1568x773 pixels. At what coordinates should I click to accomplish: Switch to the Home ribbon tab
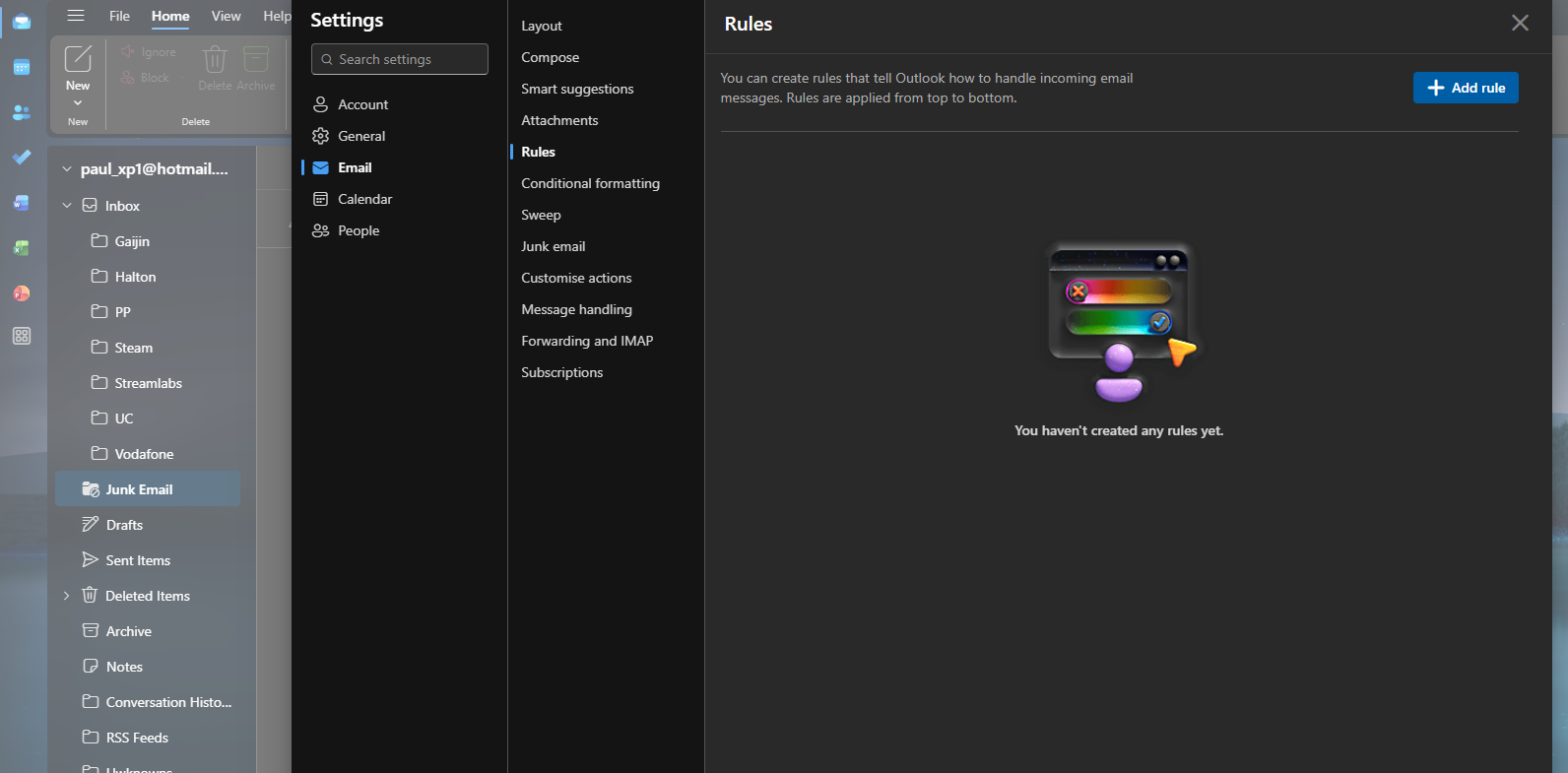pos(170,16)
